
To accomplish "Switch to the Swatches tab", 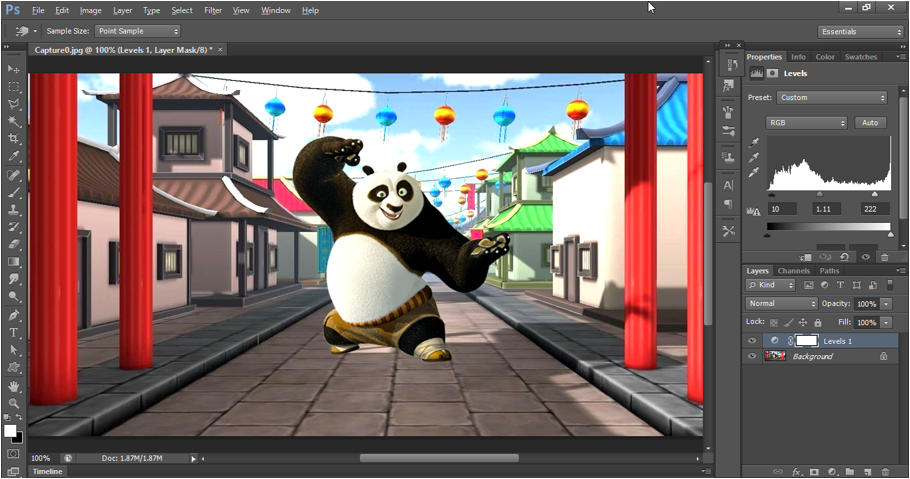I will pyautogui.click(x=861, y=57).
